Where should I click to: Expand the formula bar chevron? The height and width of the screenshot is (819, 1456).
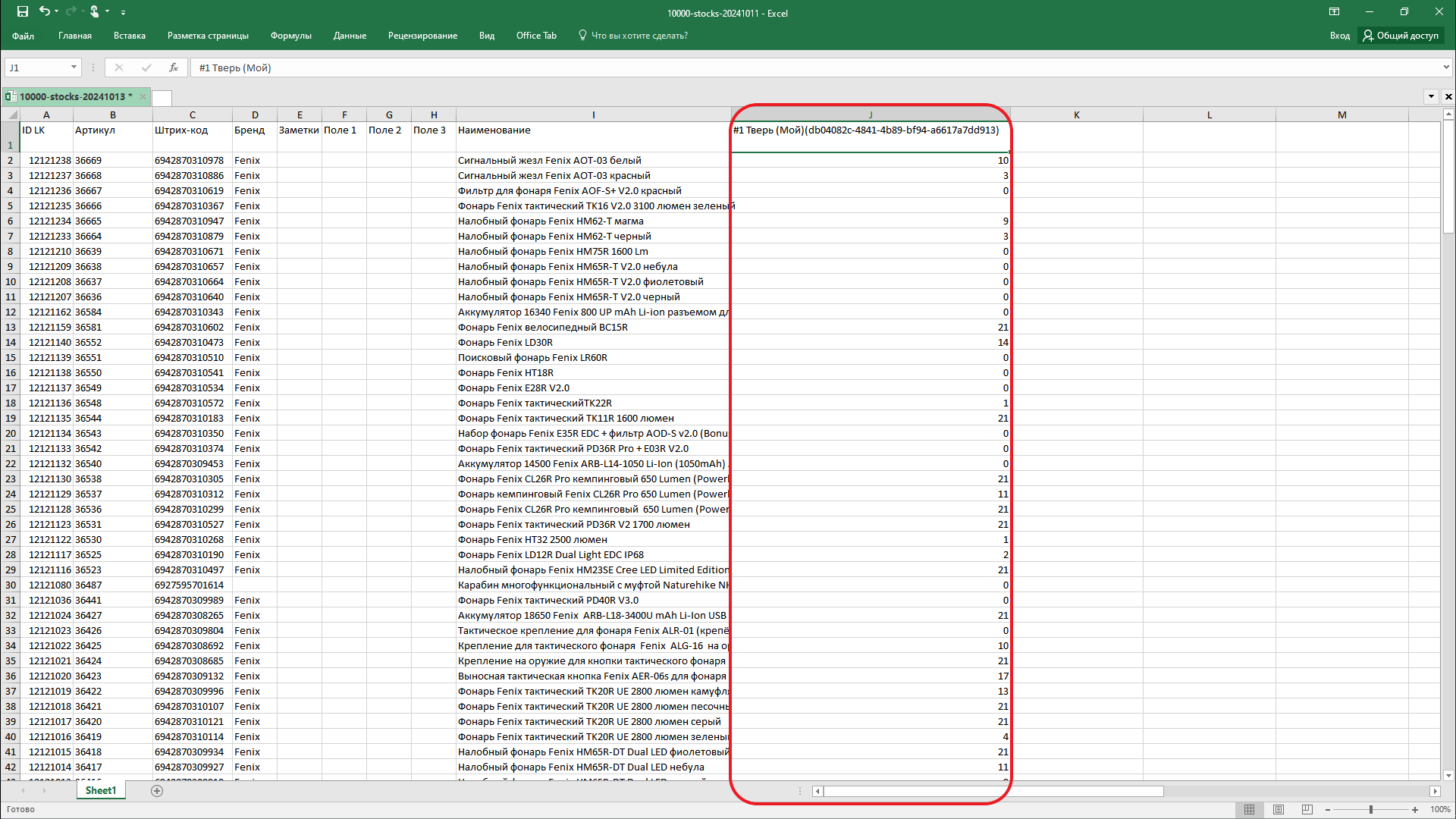click(1446, 67)
